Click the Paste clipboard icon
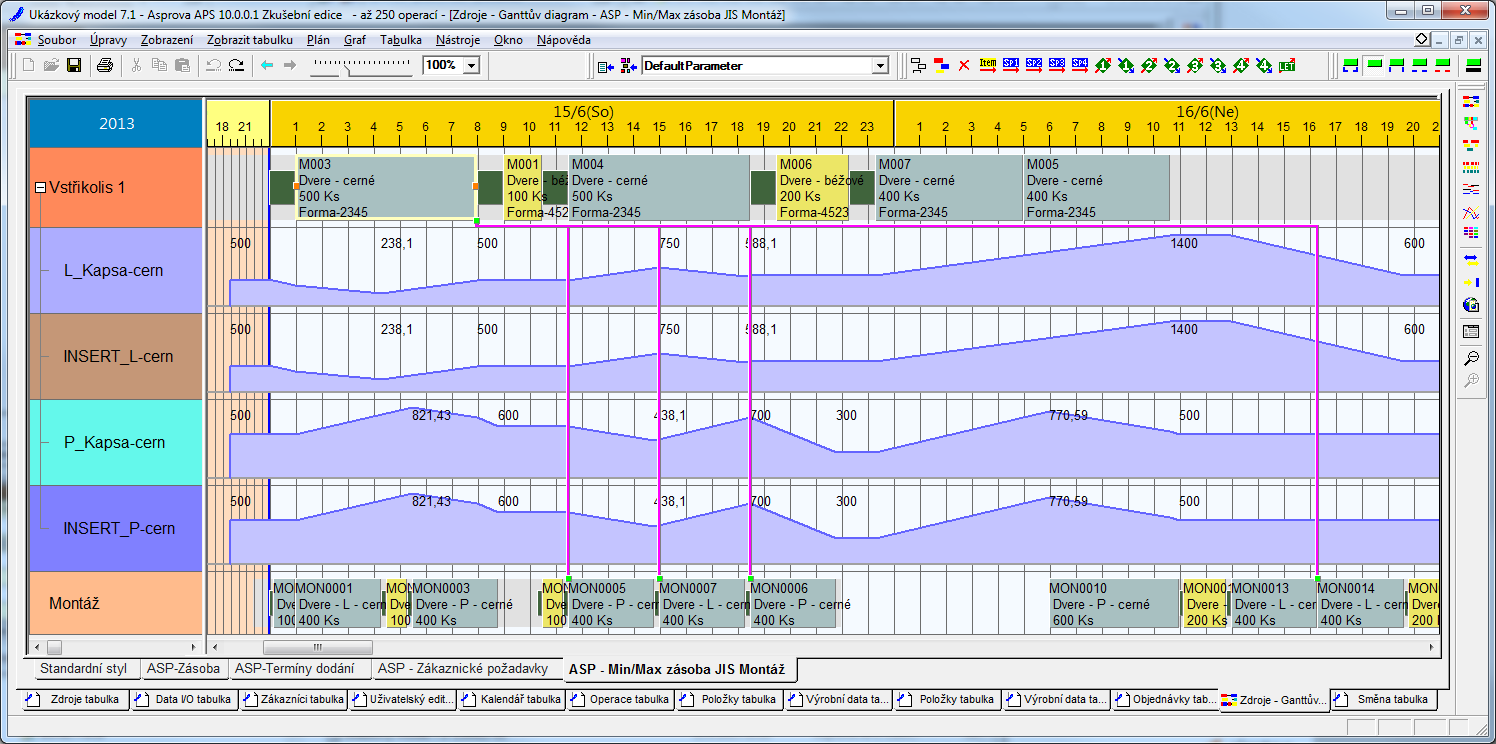Viewport: 1496px width, 744px height. pyautogui.click(x=182, y=65)
